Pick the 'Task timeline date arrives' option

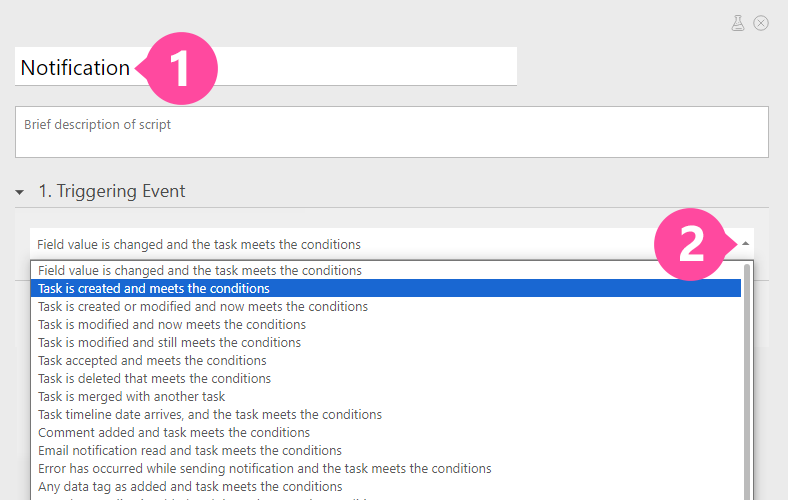[x=210, y=414]
